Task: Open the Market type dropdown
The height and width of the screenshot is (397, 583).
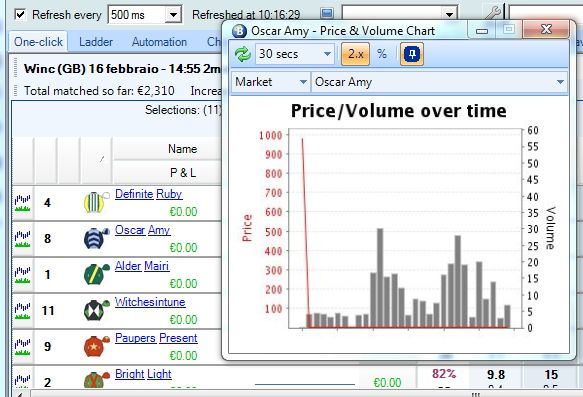Action: coord(271,82)
